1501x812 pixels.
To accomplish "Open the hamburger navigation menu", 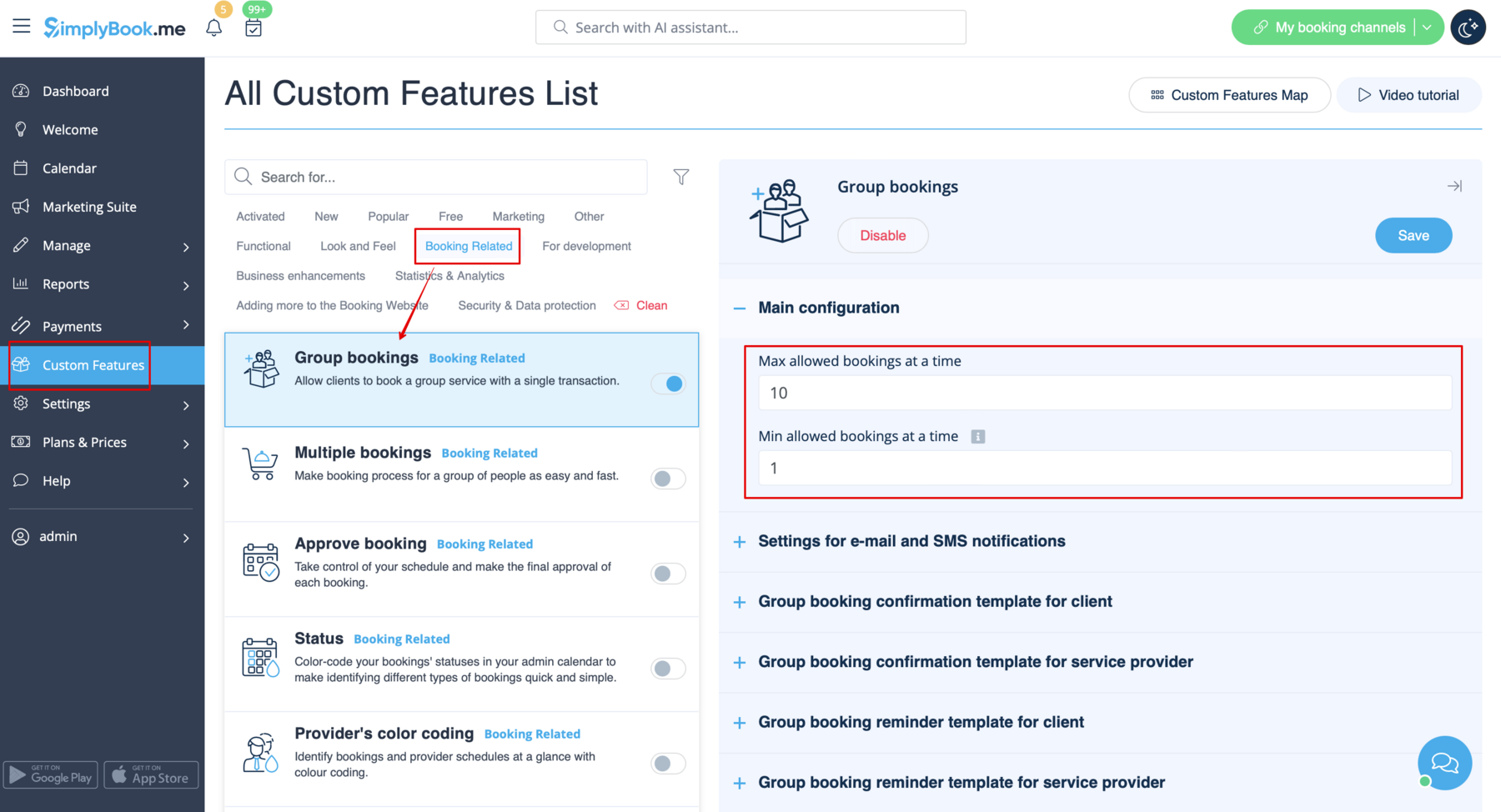I will click(x=22, y=26).
